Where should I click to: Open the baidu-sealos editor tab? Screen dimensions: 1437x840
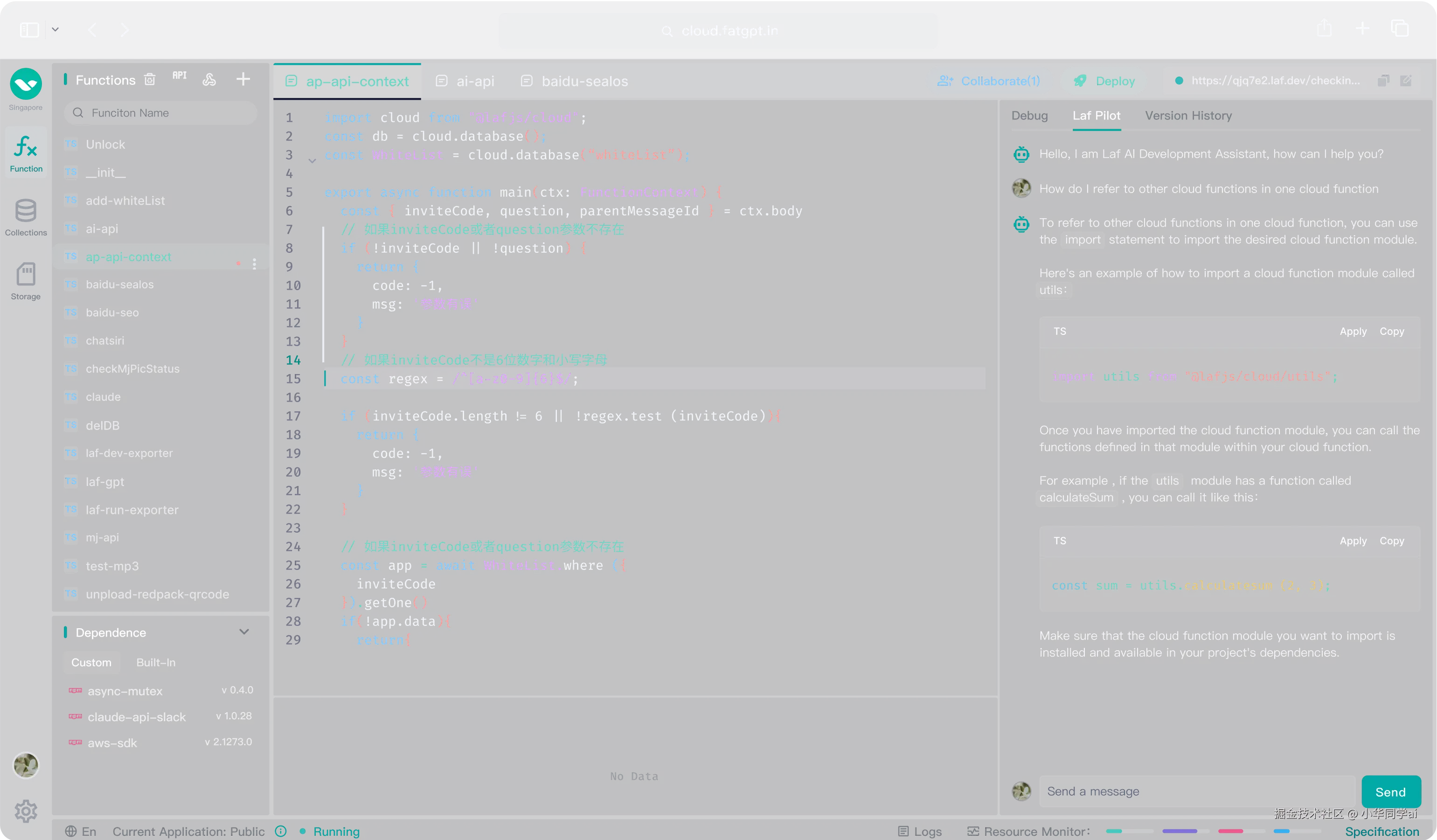coord(575,81)
